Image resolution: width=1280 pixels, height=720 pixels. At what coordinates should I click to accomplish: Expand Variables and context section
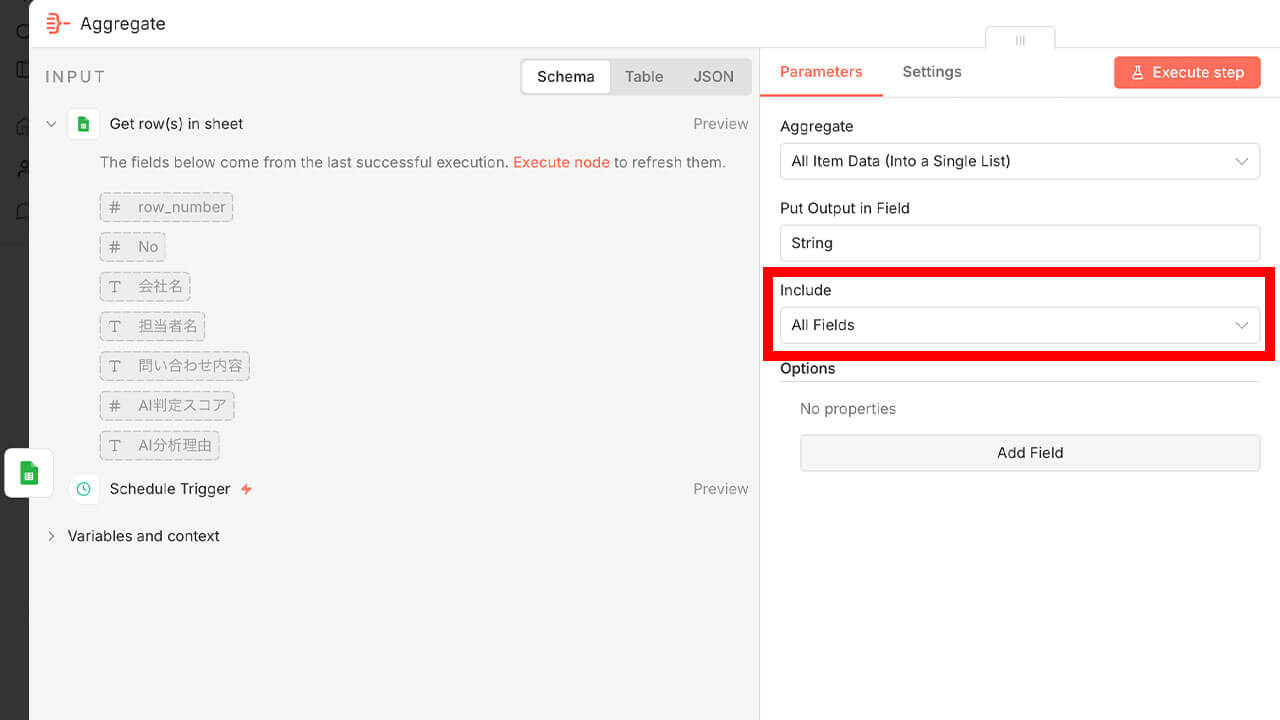(51, 536)
